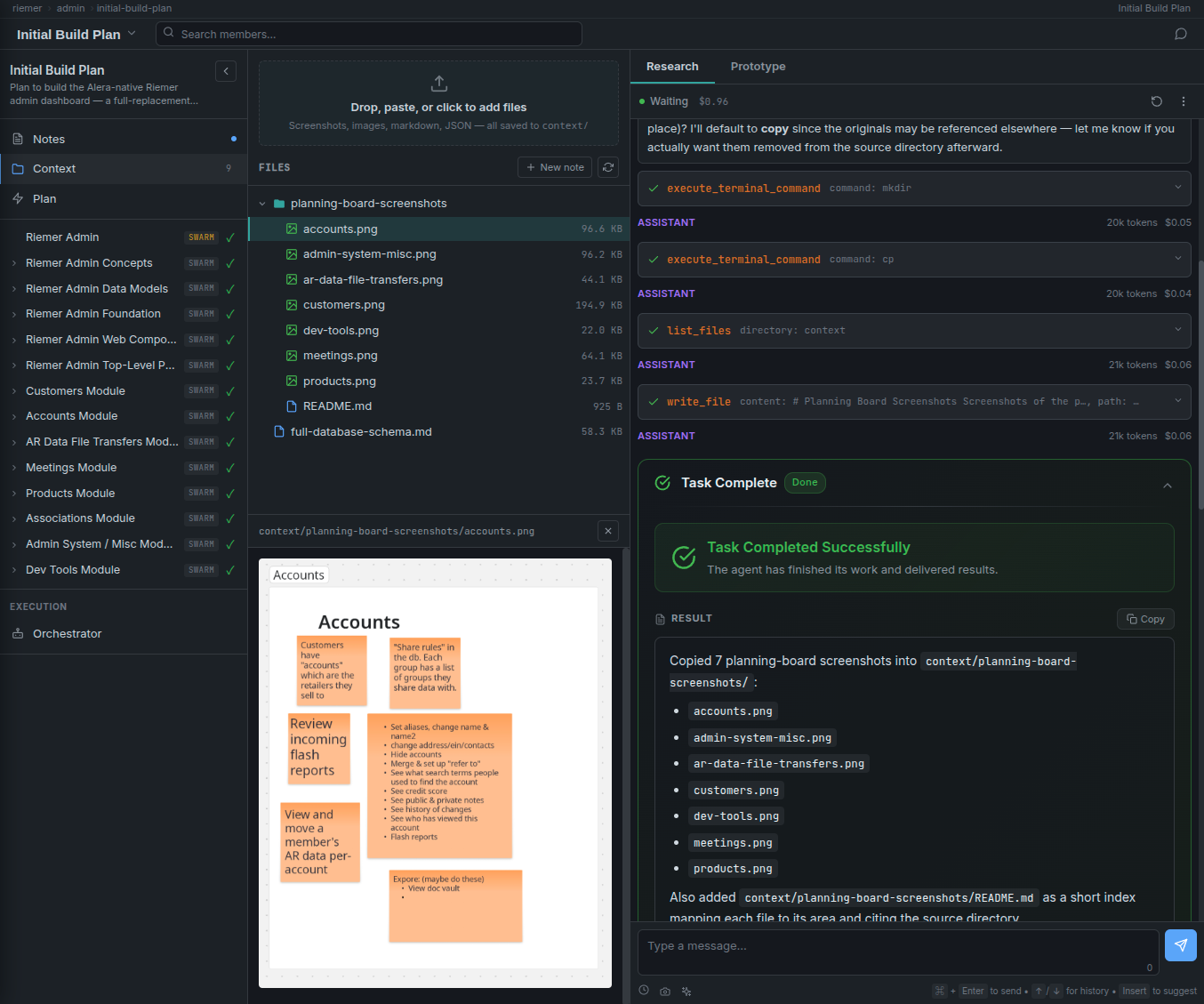Create a new note with New note button
Viewport: 1204px width, 1004px height.
(x=555, y=167)
